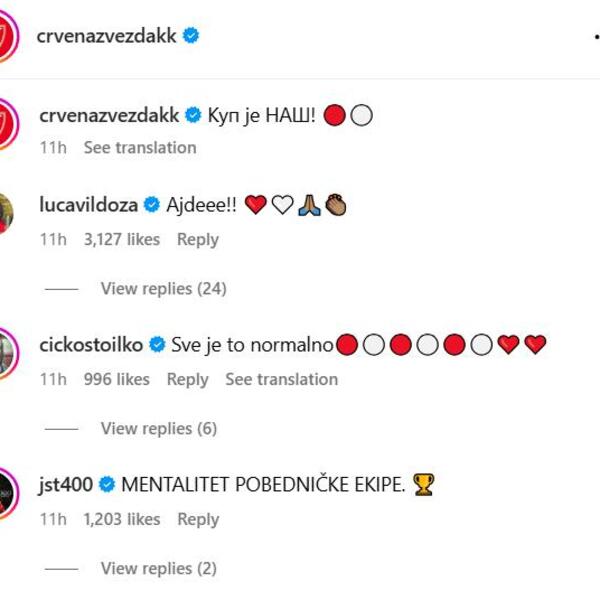
Task: Expand View replies (24)
Action: [163, 289]
